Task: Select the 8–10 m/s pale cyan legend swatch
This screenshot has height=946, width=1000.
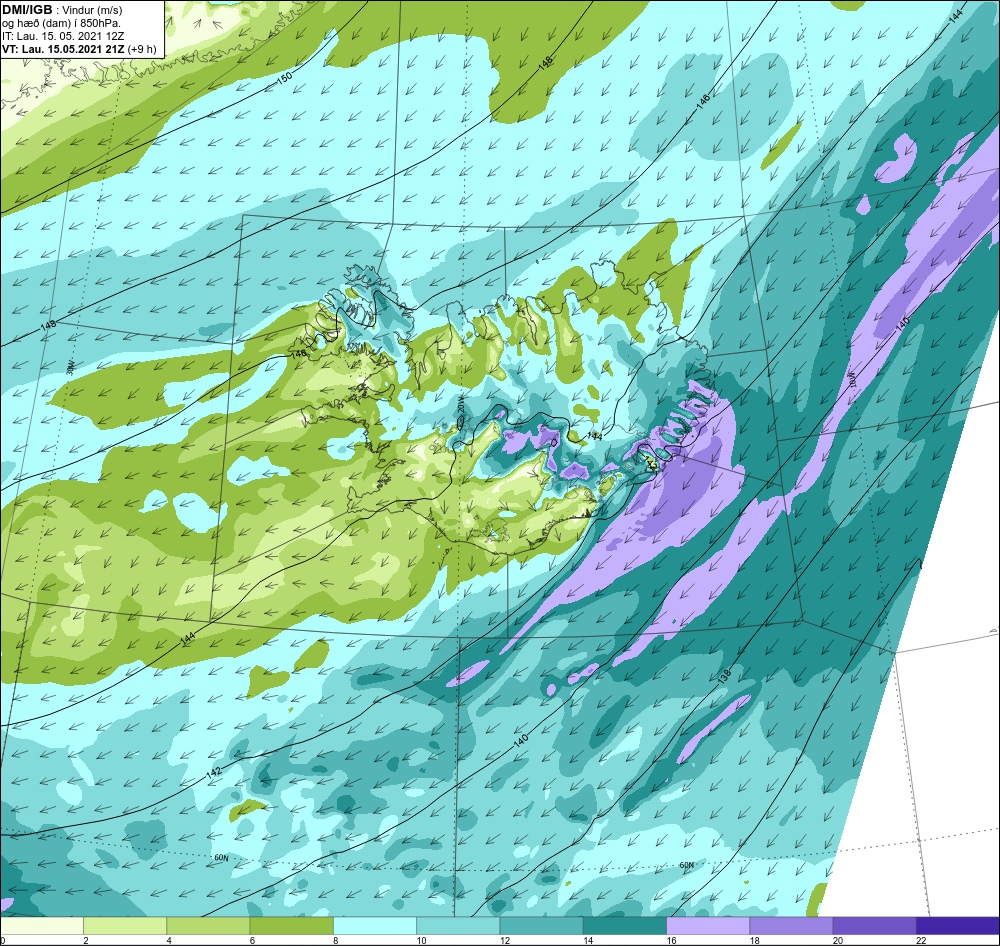Action: [x=375, y=924]
